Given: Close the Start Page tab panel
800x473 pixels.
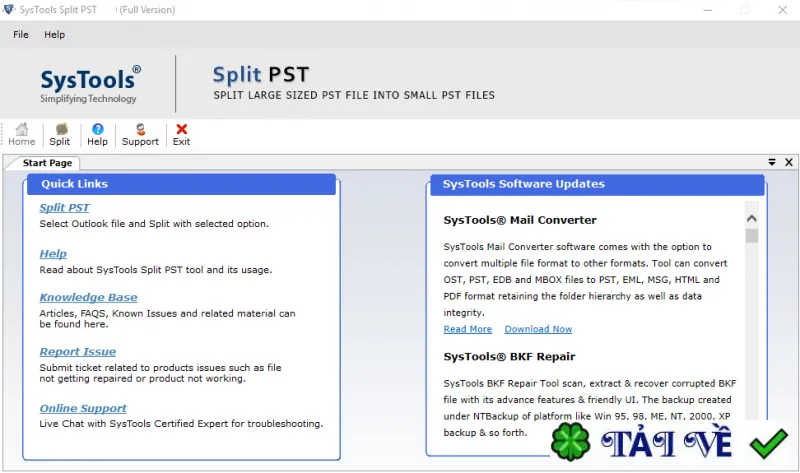Looking at the screenshot, I should (x=789, y=162).
